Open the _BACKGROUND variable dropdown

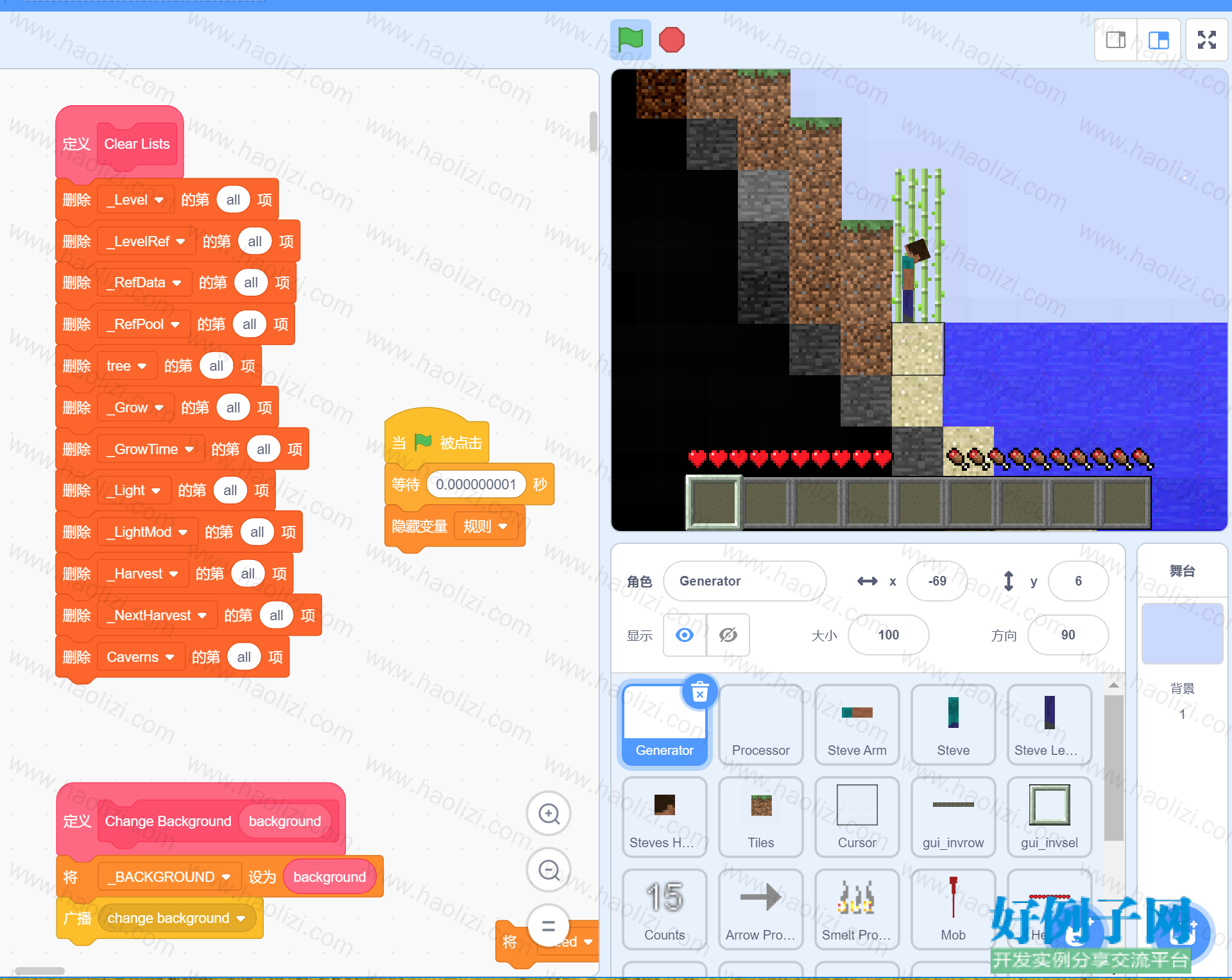click(169, 877)
